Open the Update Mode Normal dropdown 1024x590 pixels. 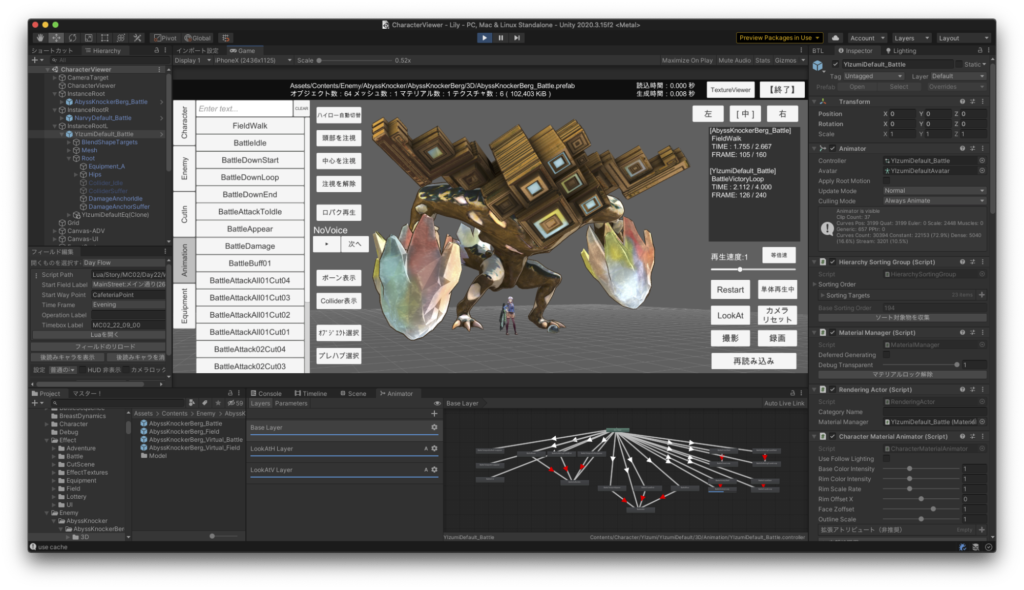tap(934, 191)
